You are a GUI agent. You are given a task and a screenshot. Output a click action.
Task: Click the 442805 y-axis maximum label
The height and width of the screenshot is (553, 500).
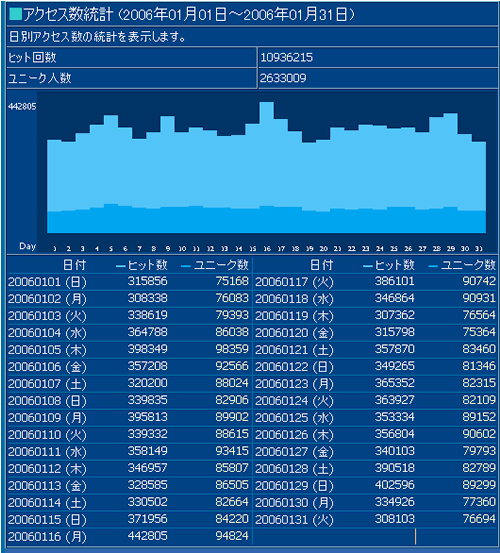point(22,107)
